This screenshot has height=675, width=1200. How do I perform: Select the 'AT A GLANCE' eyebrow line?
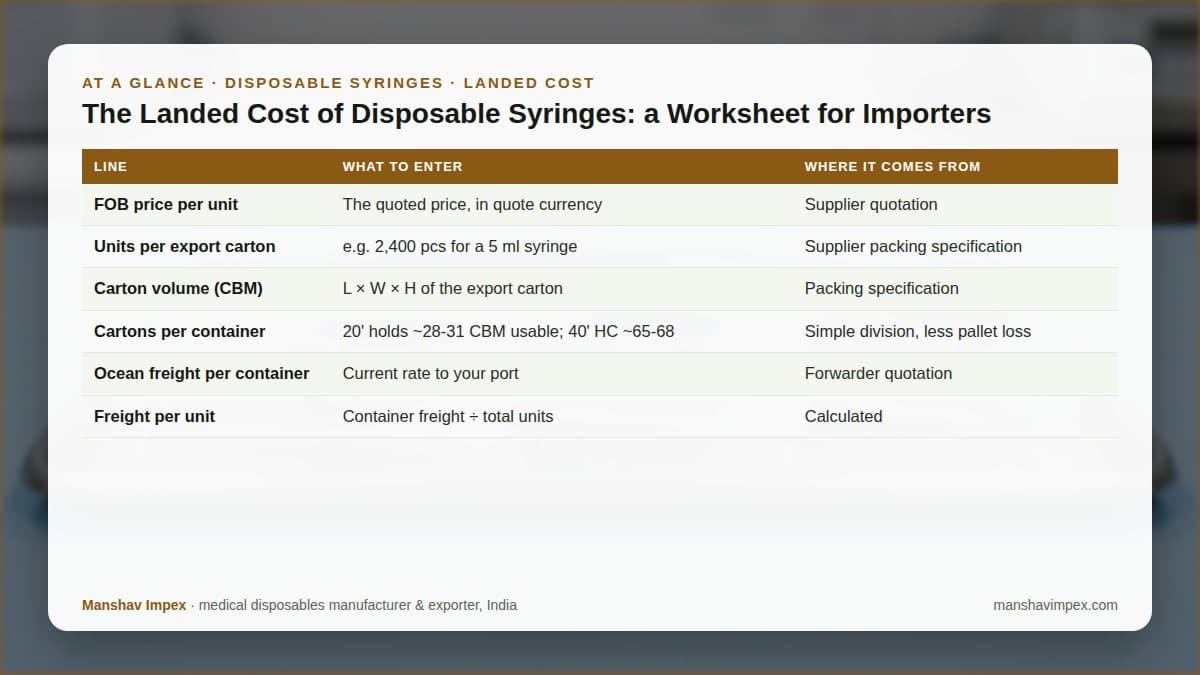pyautogui.click(x=338, y=83)
